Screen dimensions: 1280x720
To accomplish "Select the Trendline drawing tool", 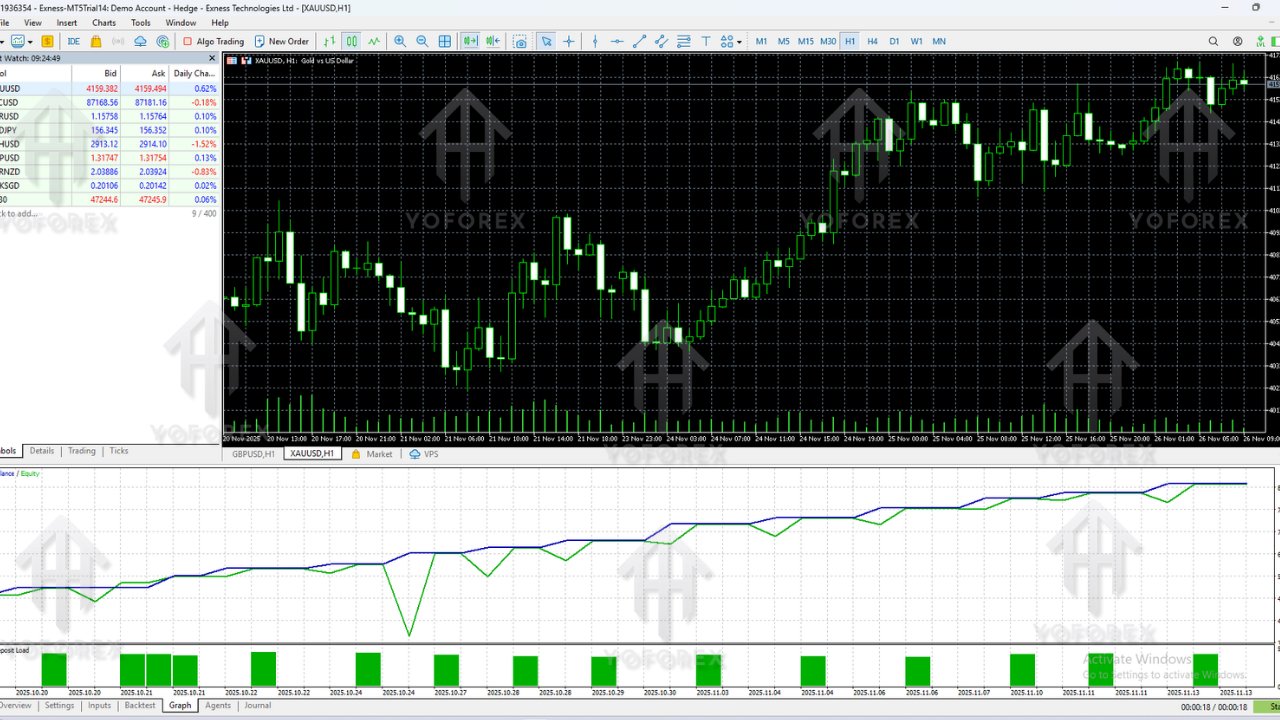I will coord(640,41).
